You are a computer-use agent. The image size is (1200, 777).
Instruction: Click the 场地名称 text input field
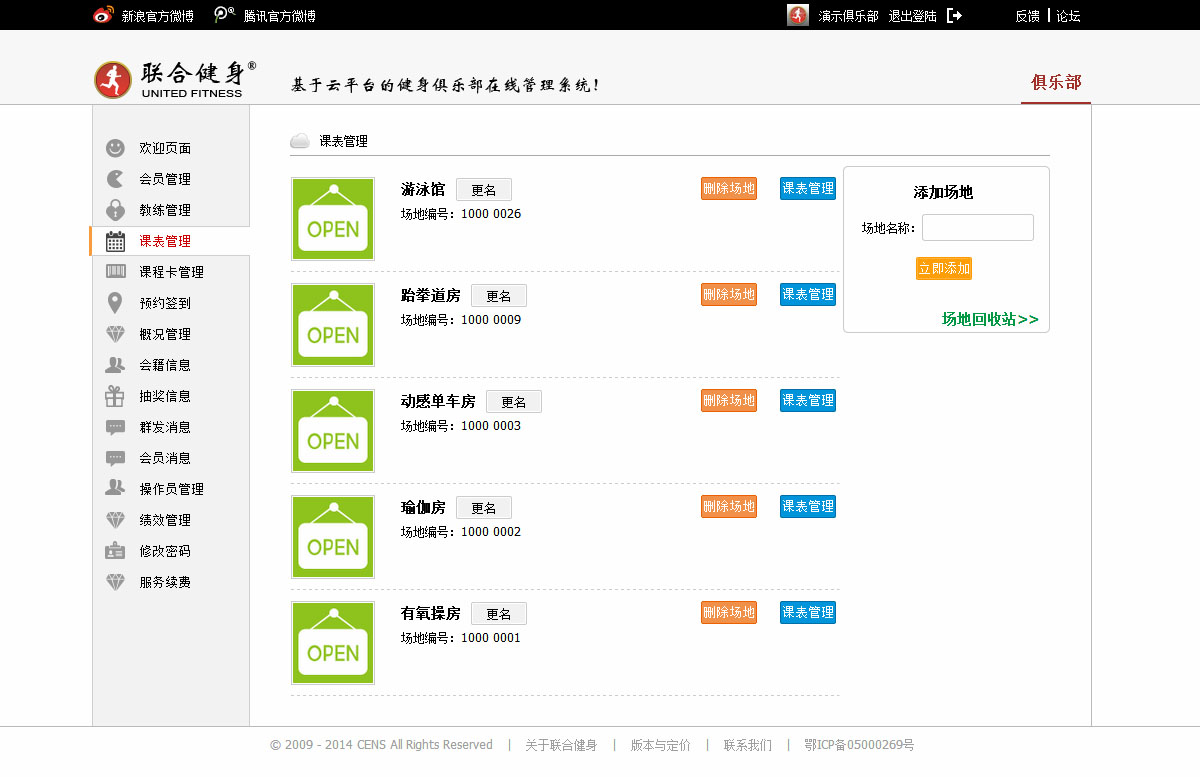977,228
